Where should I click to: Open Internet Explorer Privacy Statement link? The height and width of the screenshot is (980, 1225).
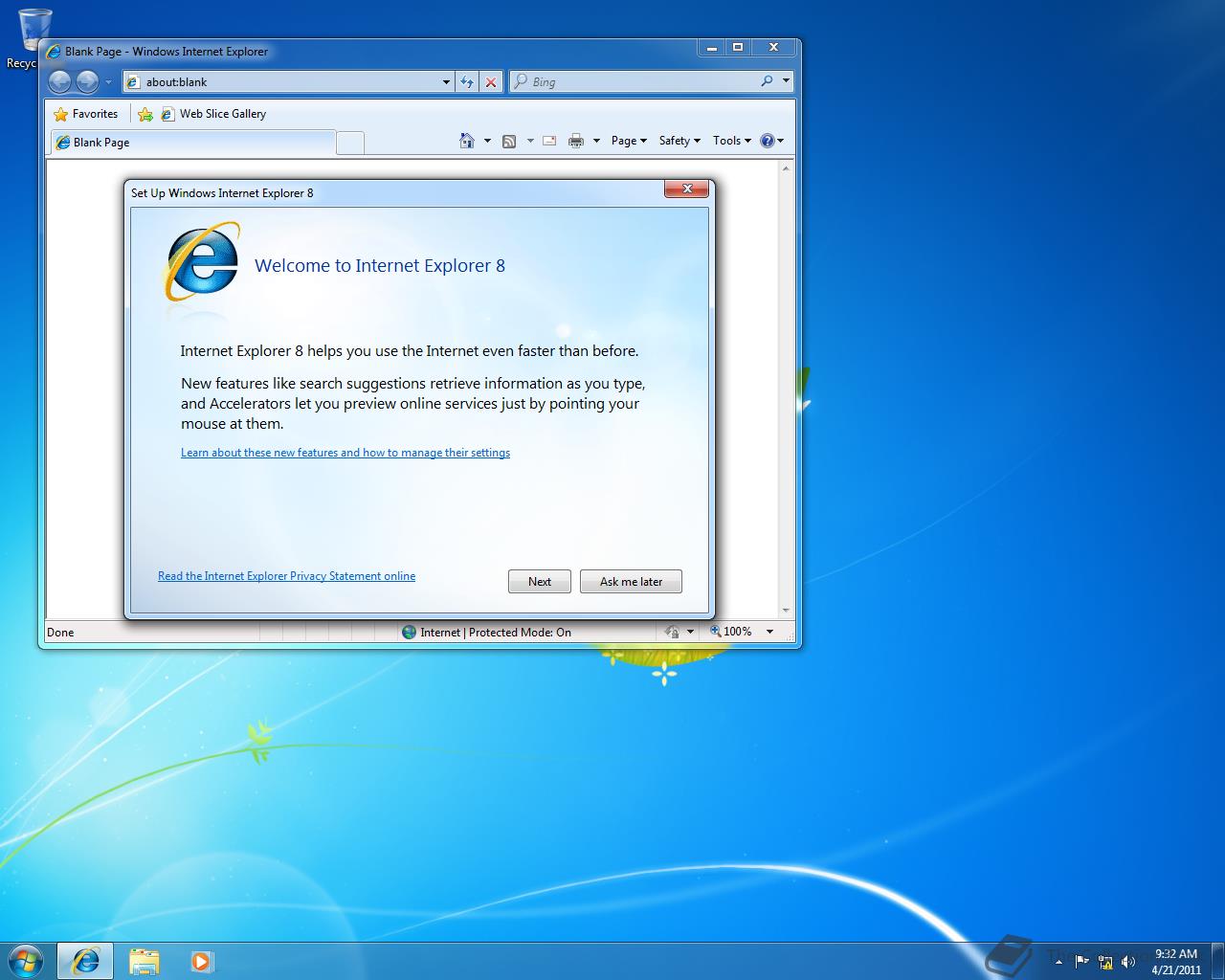[x=286, y=576]
